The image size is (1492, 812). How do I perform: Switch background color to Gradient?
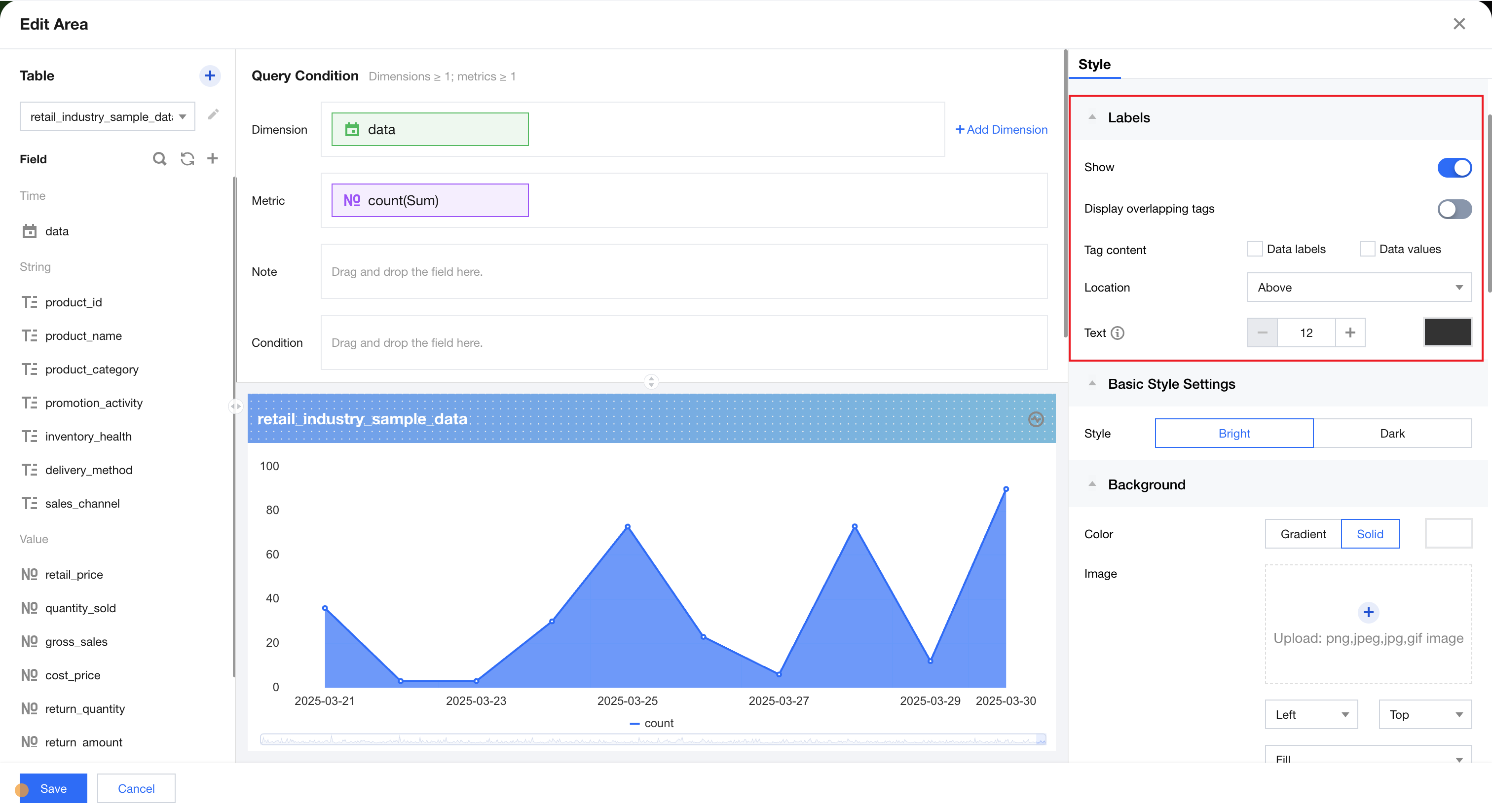[x=1303, y=534]
